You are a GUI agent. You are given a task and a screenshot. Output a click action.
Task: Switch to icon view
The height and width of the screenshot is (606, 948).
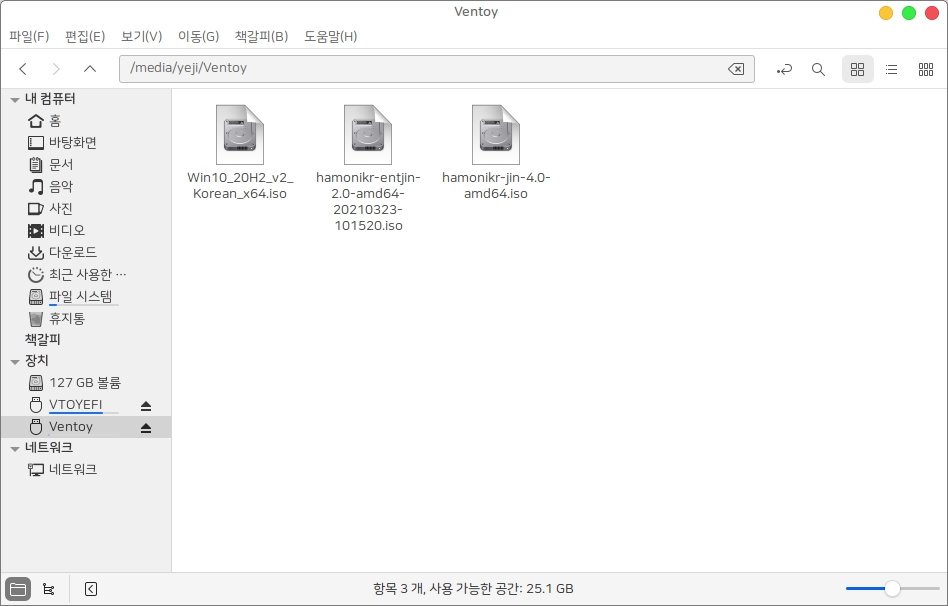(857, 69)
